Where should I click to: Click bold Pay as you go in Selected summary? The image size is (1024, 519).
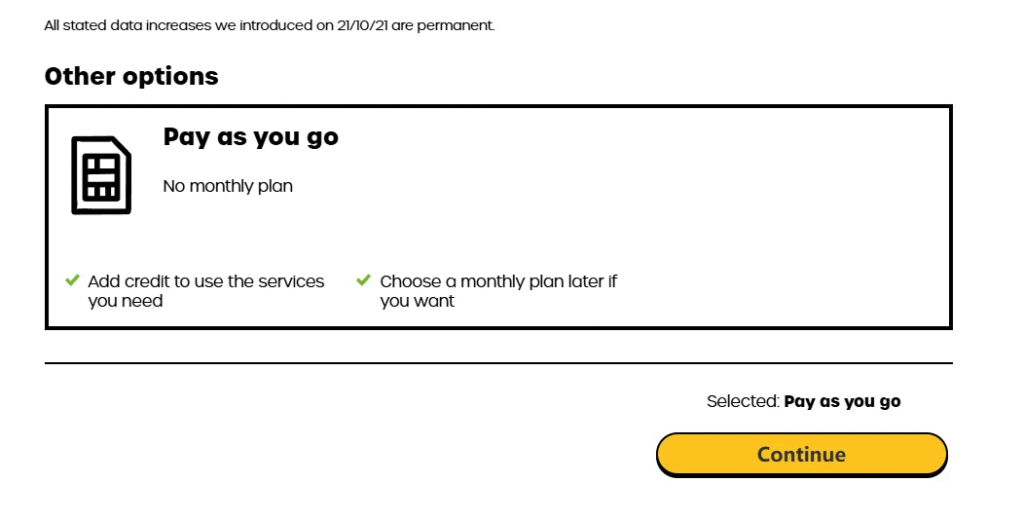(842, 401)
